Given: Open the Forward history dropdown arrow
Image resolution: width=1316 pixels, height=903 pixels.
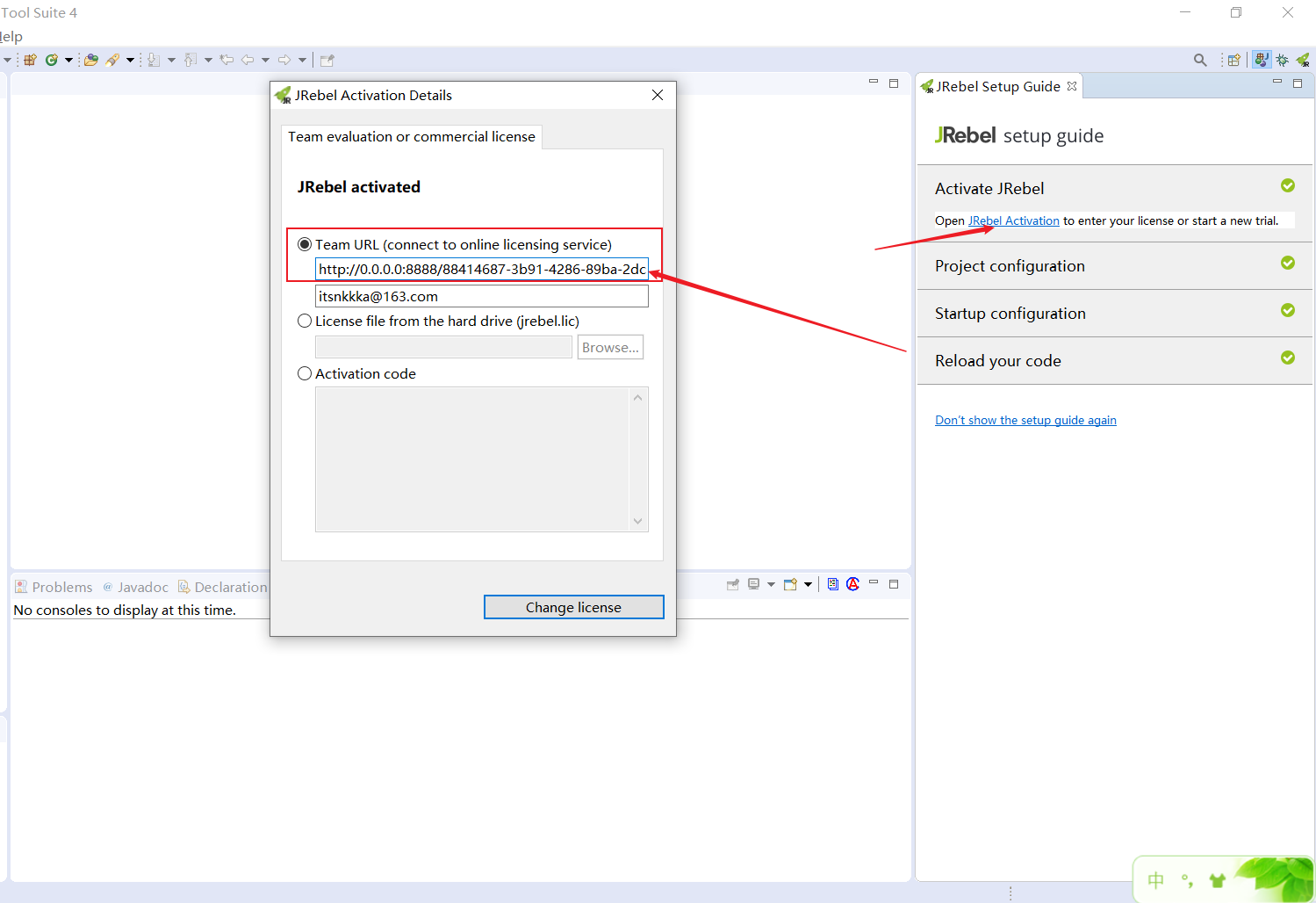Looking at the screenshot, I should pos(302,60).
